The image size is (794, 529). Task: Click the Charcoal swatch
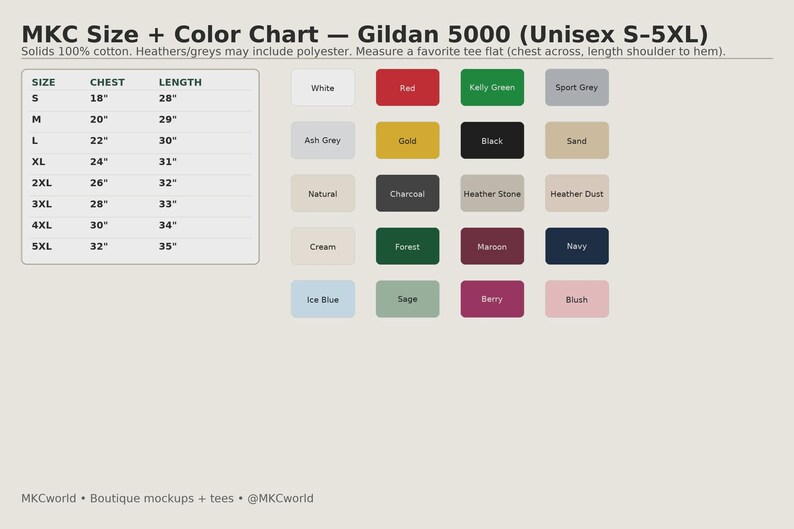(x=407, y=193)
